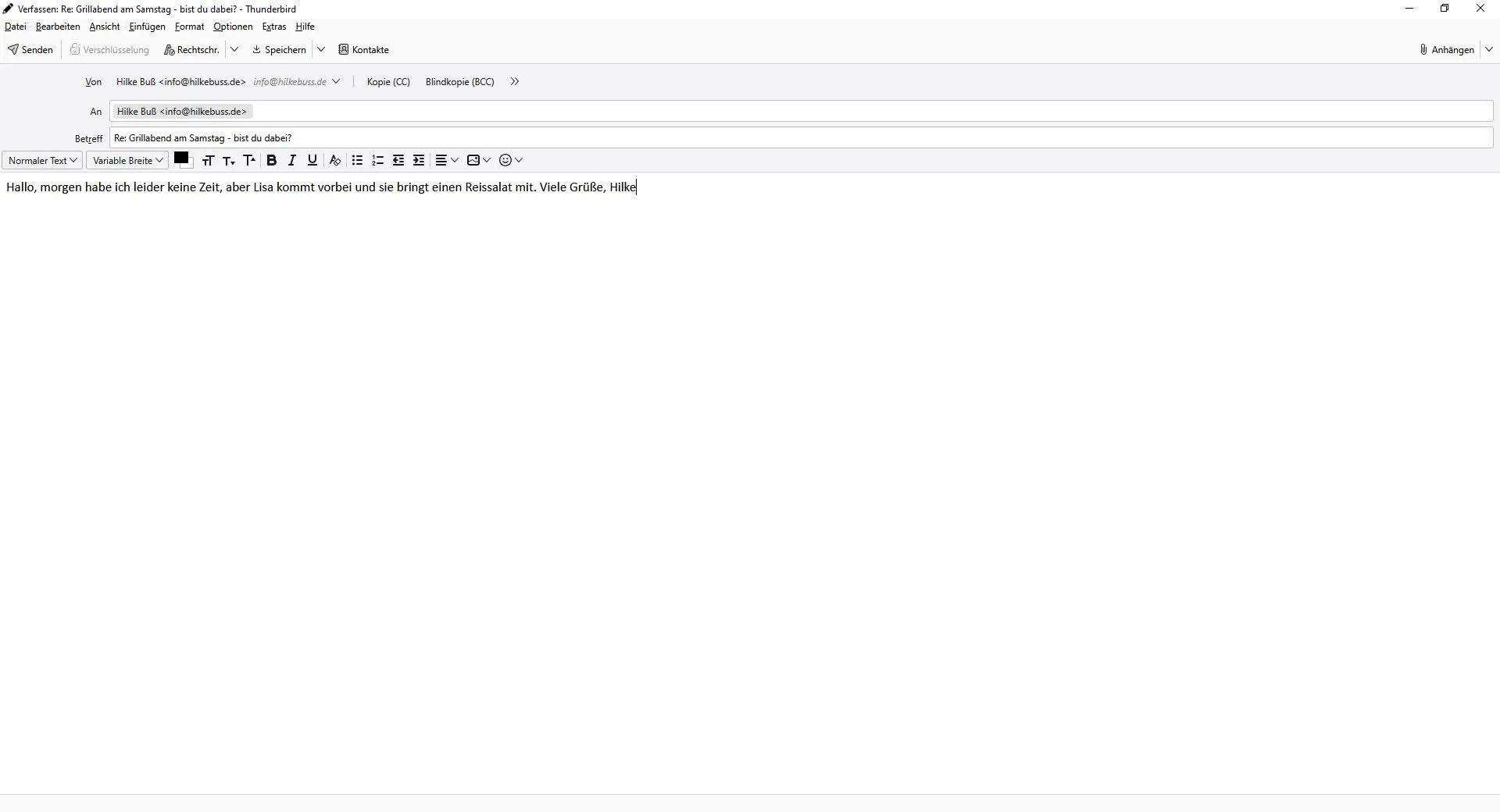Viewport: 1500px width, 812px height.
Task: Open the Format menu
Action: 189,27
